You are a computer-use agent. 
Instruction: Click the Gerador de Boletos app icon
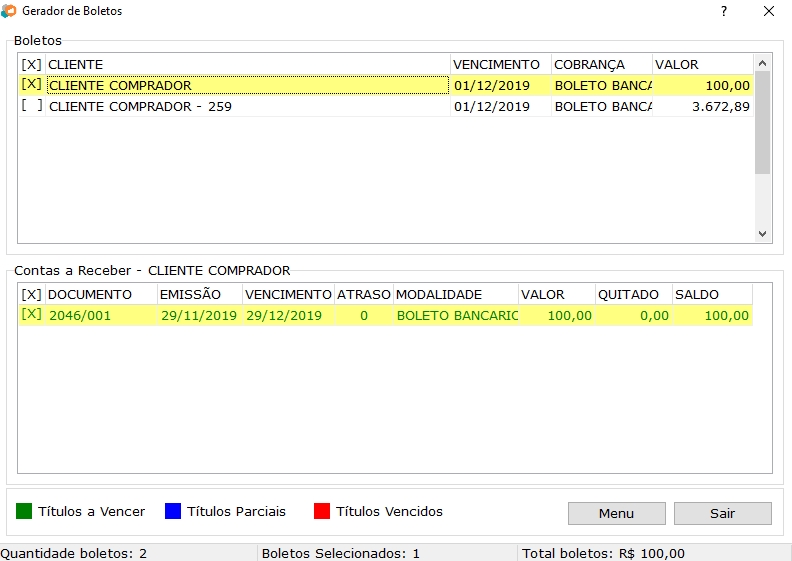tap(9, 11)
